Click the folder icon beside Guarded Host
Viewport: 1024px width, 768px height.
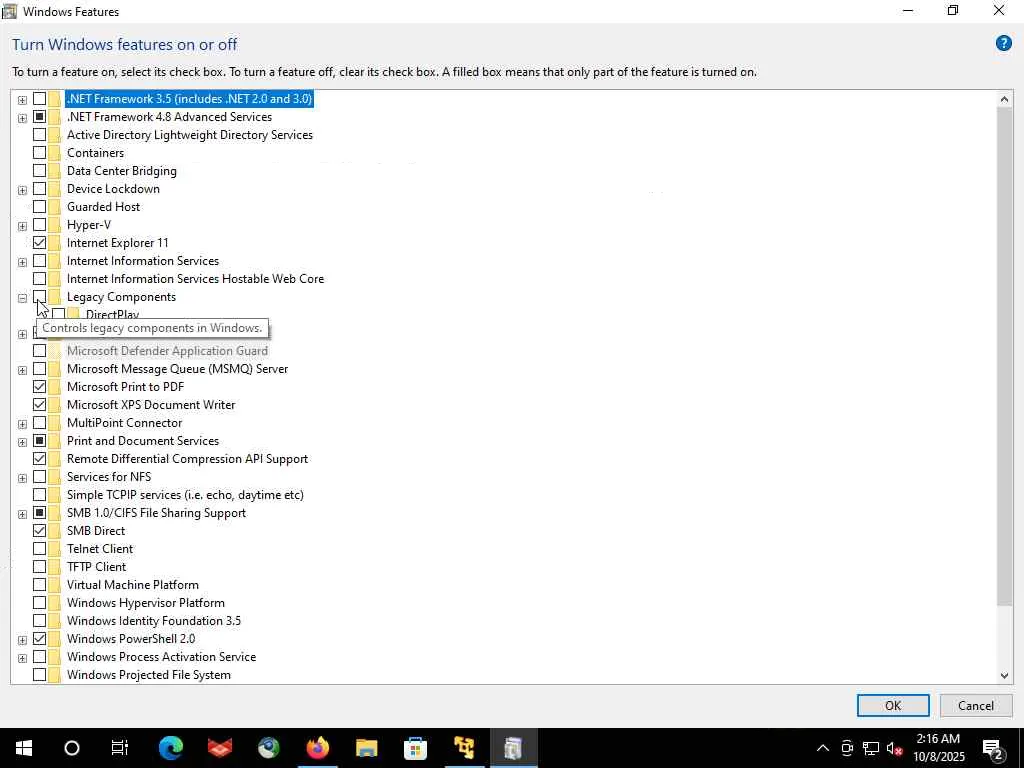coord(55,207)
